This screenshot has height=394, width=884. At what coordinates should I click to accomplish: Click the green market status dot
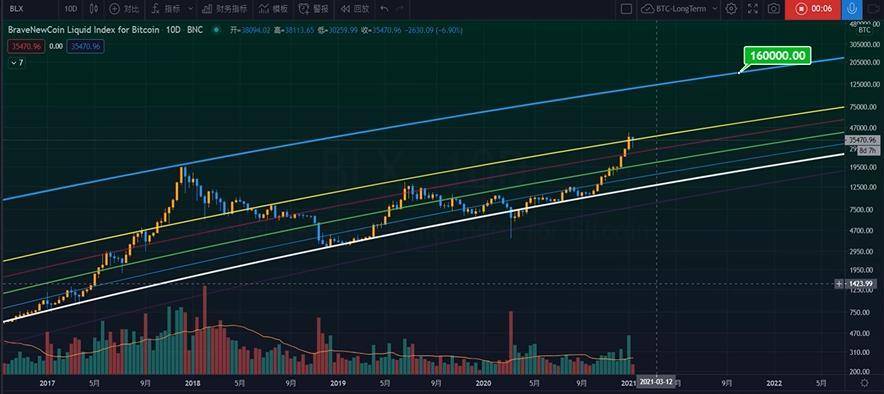[215, 30]
